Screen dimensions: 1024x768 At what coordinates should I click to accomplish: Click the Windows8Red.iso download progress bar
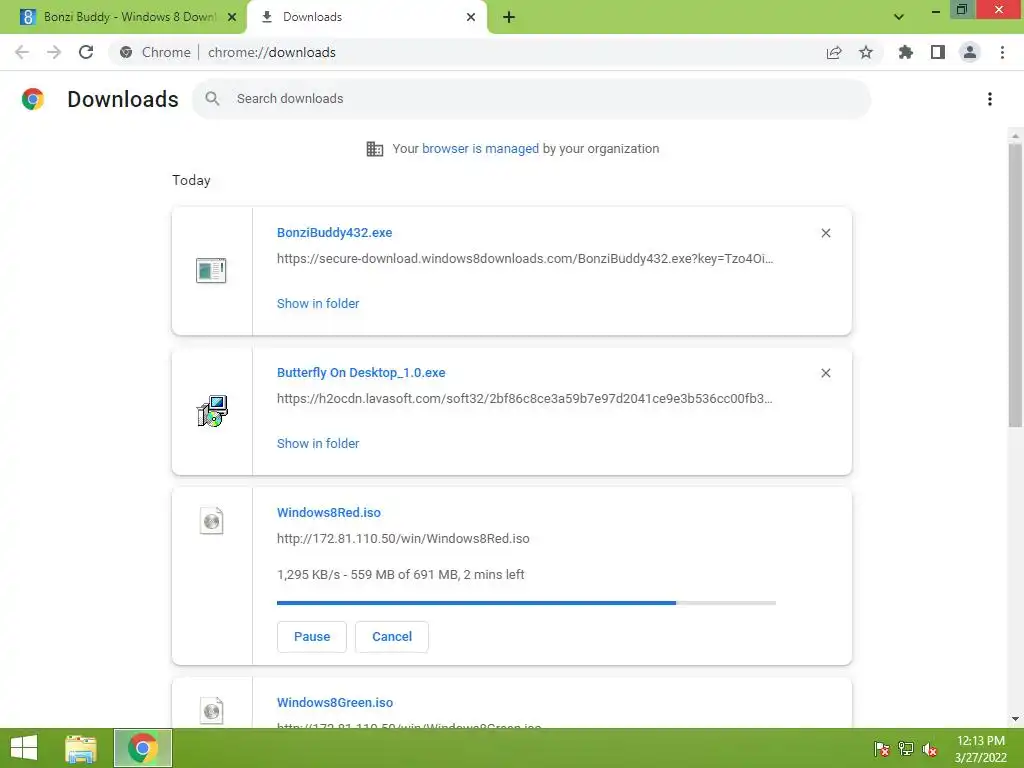(526, 603)
